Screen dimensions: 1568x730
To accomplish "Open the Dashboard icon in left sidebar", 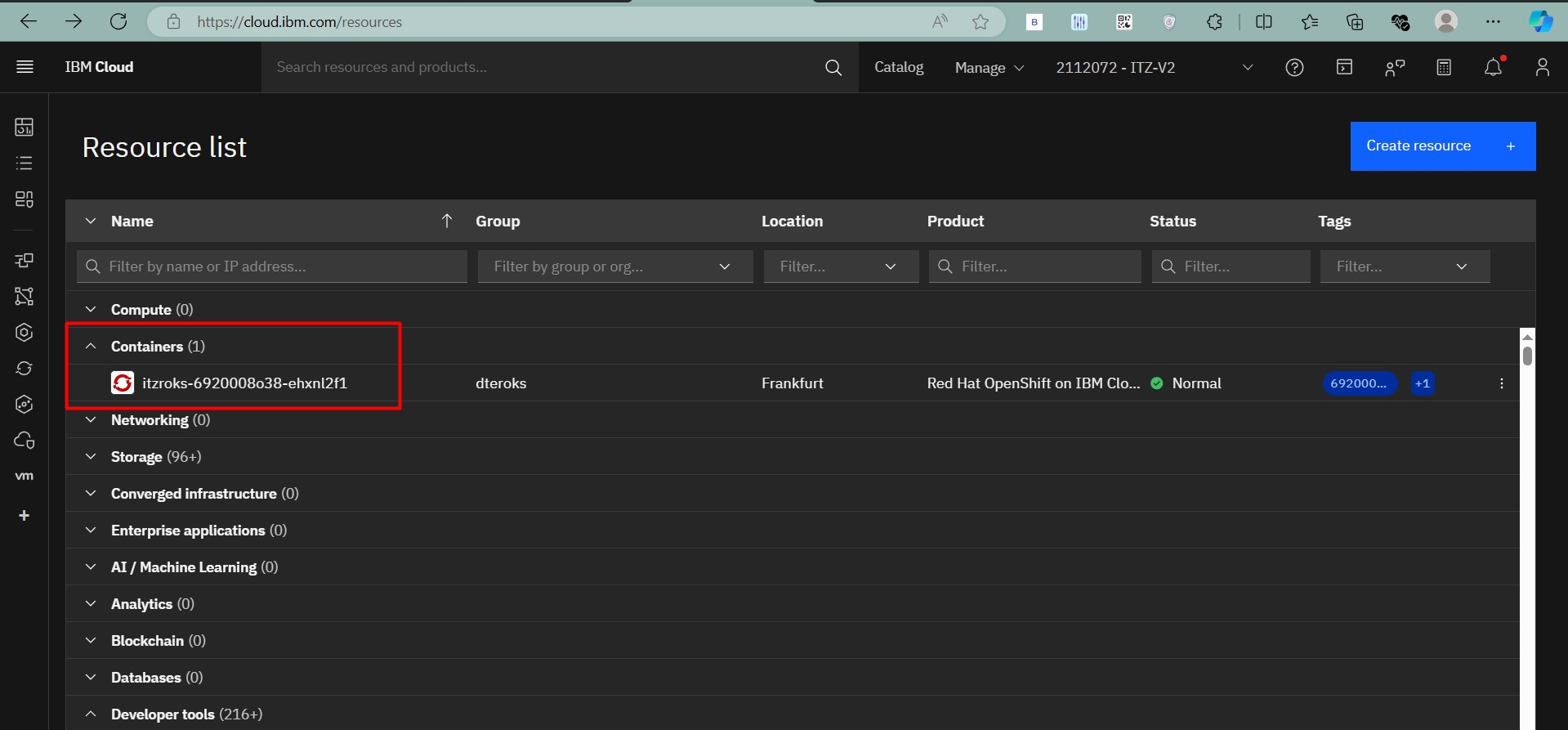I will coord(25,127).
